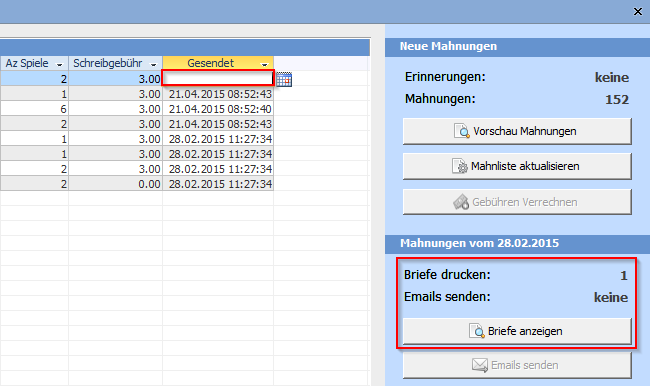The image size is (650, 386).
Task: Open the calendar picker beside Gesendet field
Action: (284, 79)
